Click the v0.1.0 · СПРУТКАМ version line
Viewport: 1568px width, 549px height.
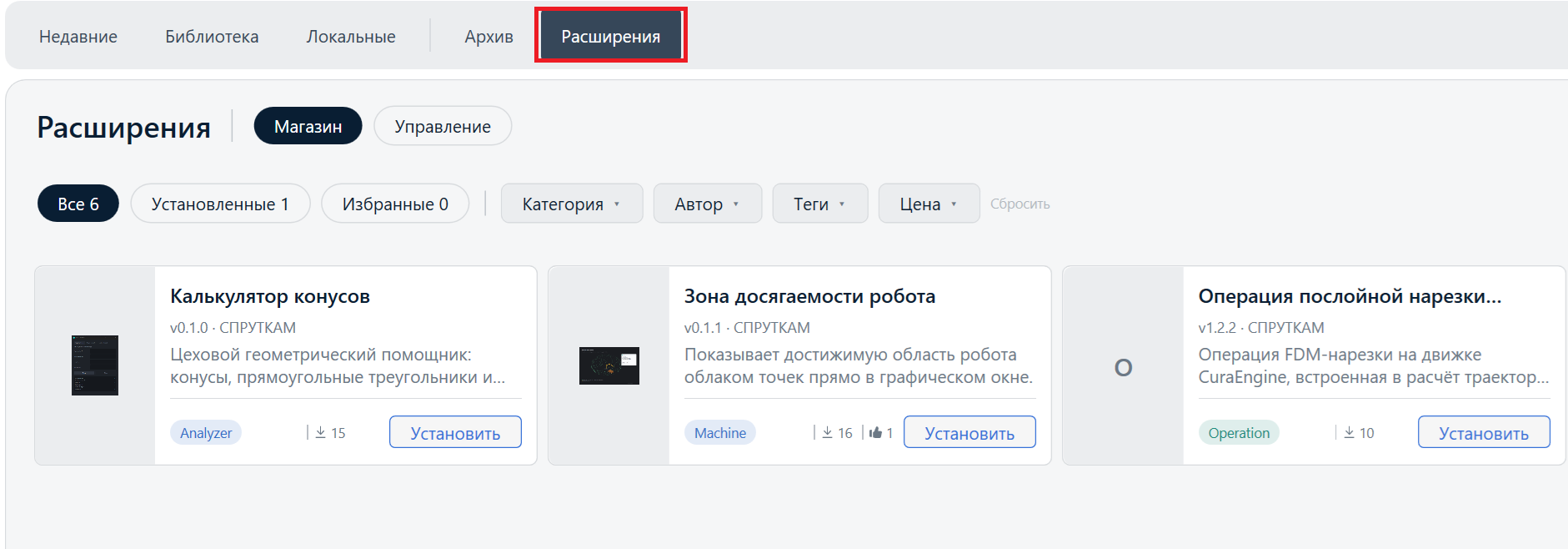point(233,328)
